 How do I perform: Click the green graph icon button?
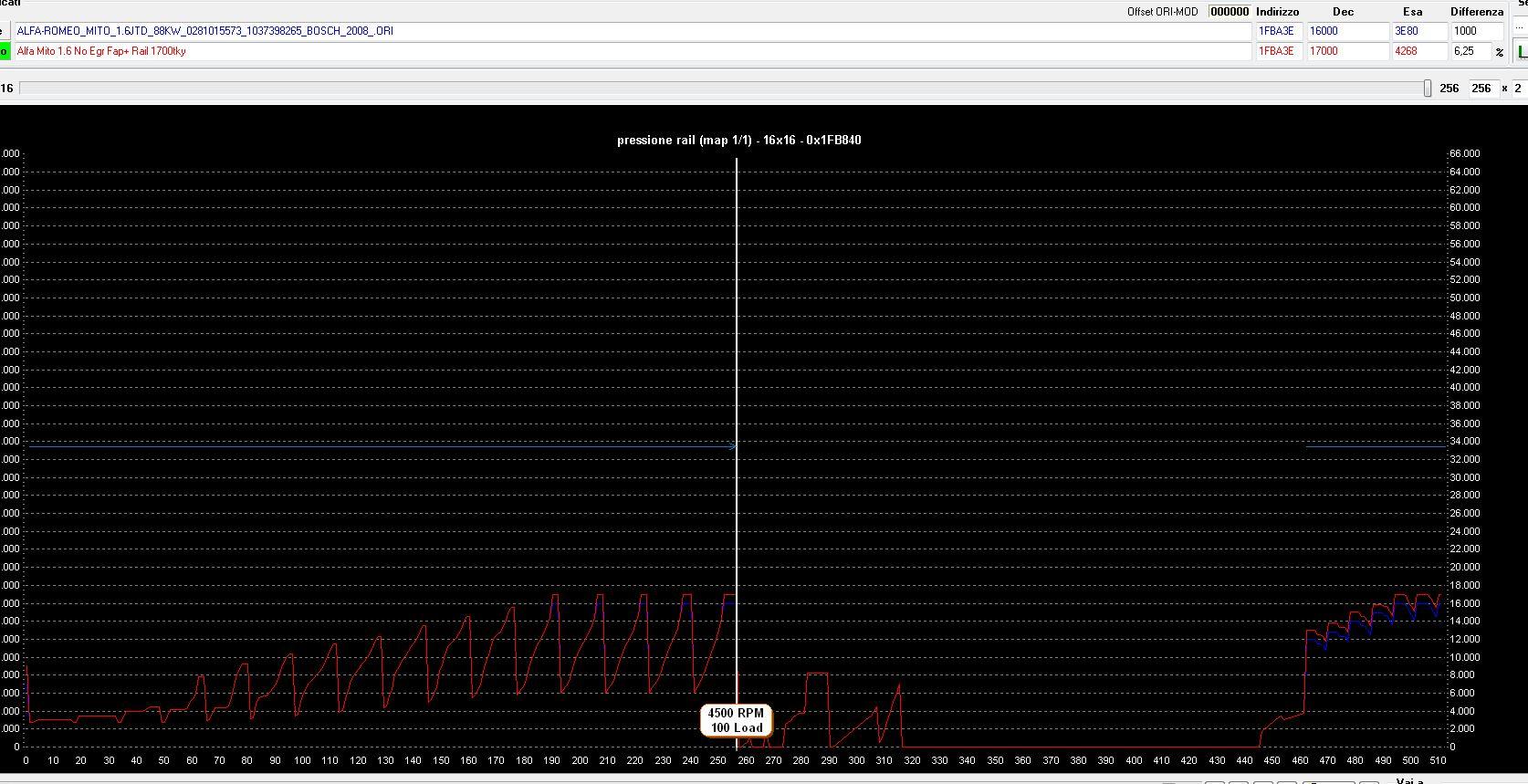click(x=1522, y=52)
